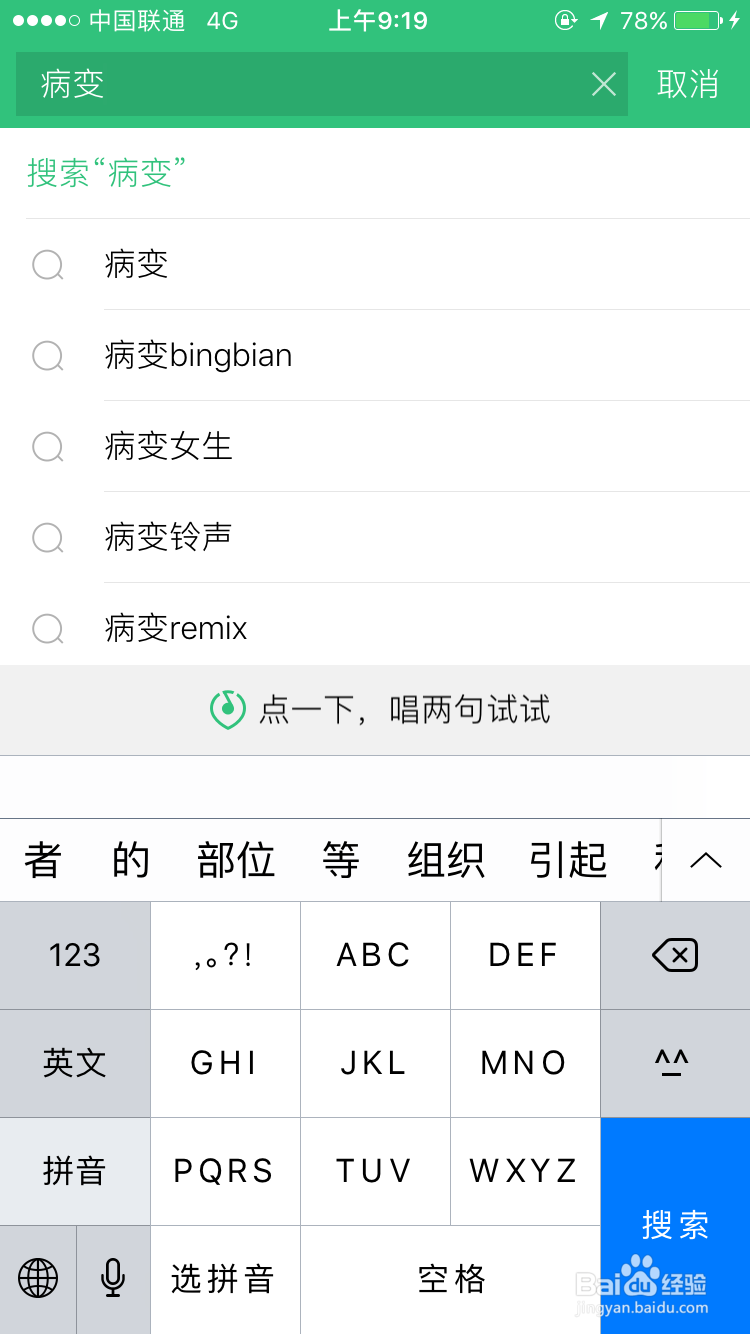Tap the microphone dictation key
Screen dimensions: 750x1334
[113, 1278]
